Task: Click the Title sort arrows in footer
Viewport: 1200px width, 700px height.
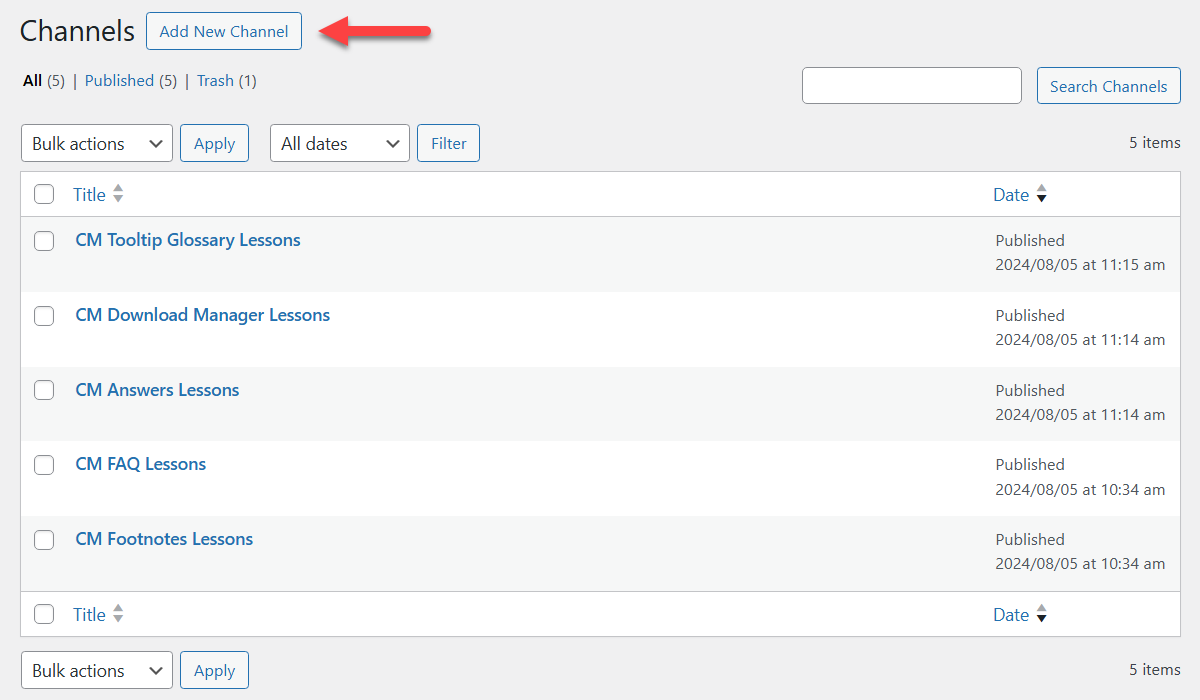Action: pos(118,614)
